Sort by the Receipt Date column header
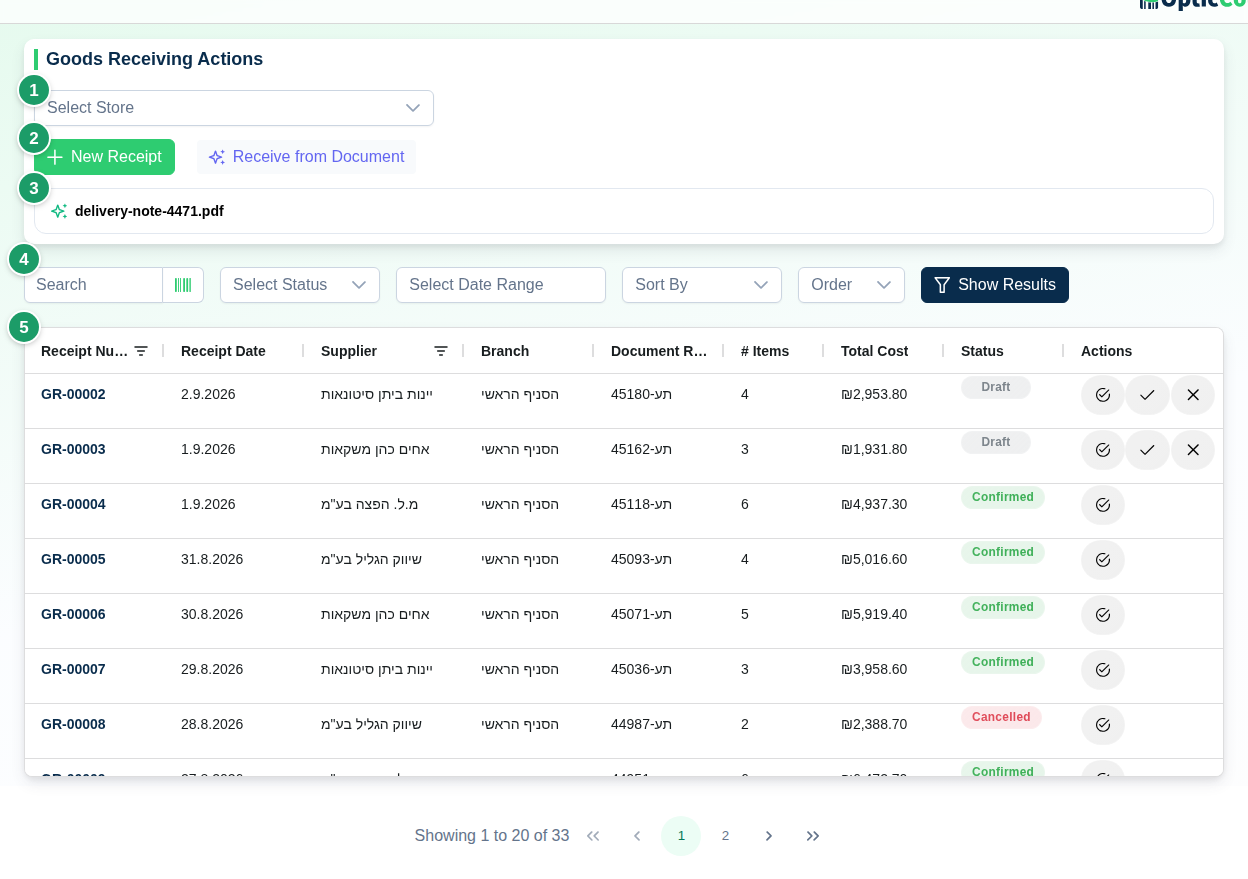 [223, 351]
